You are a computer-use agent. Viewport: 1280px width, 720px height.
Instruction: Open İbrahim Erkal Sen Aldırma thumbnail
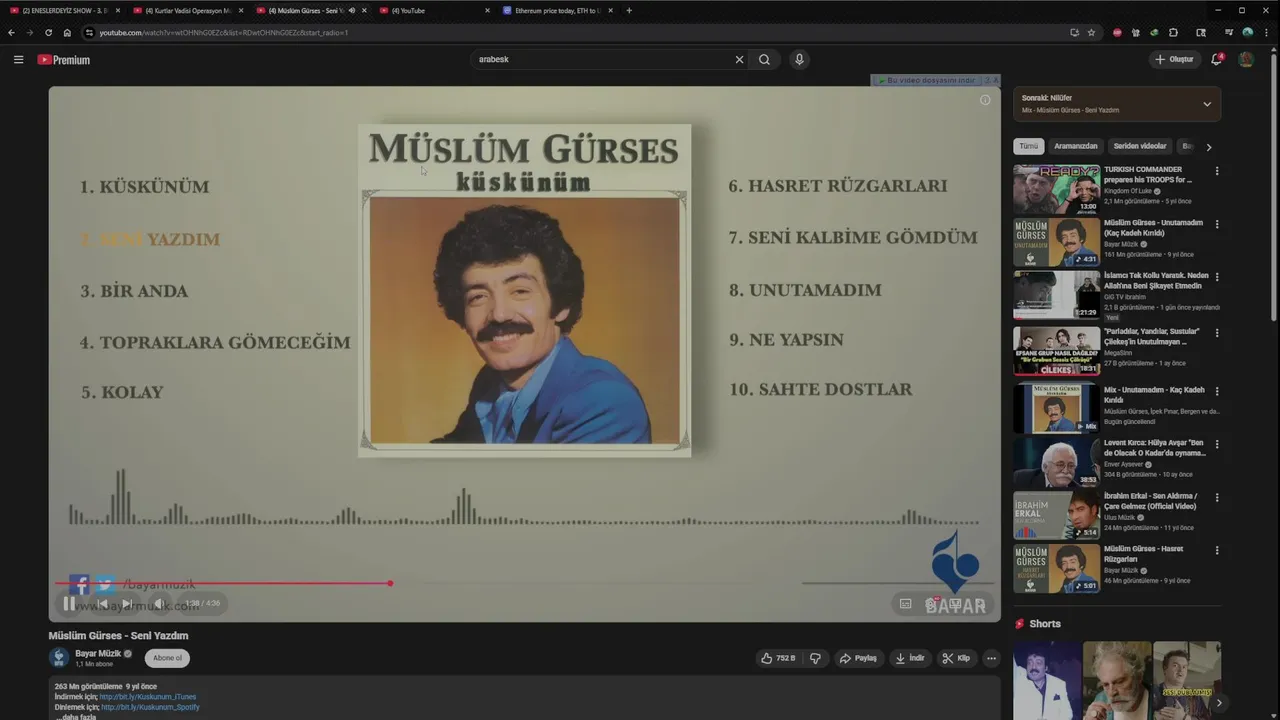(x=1056, y=515)
